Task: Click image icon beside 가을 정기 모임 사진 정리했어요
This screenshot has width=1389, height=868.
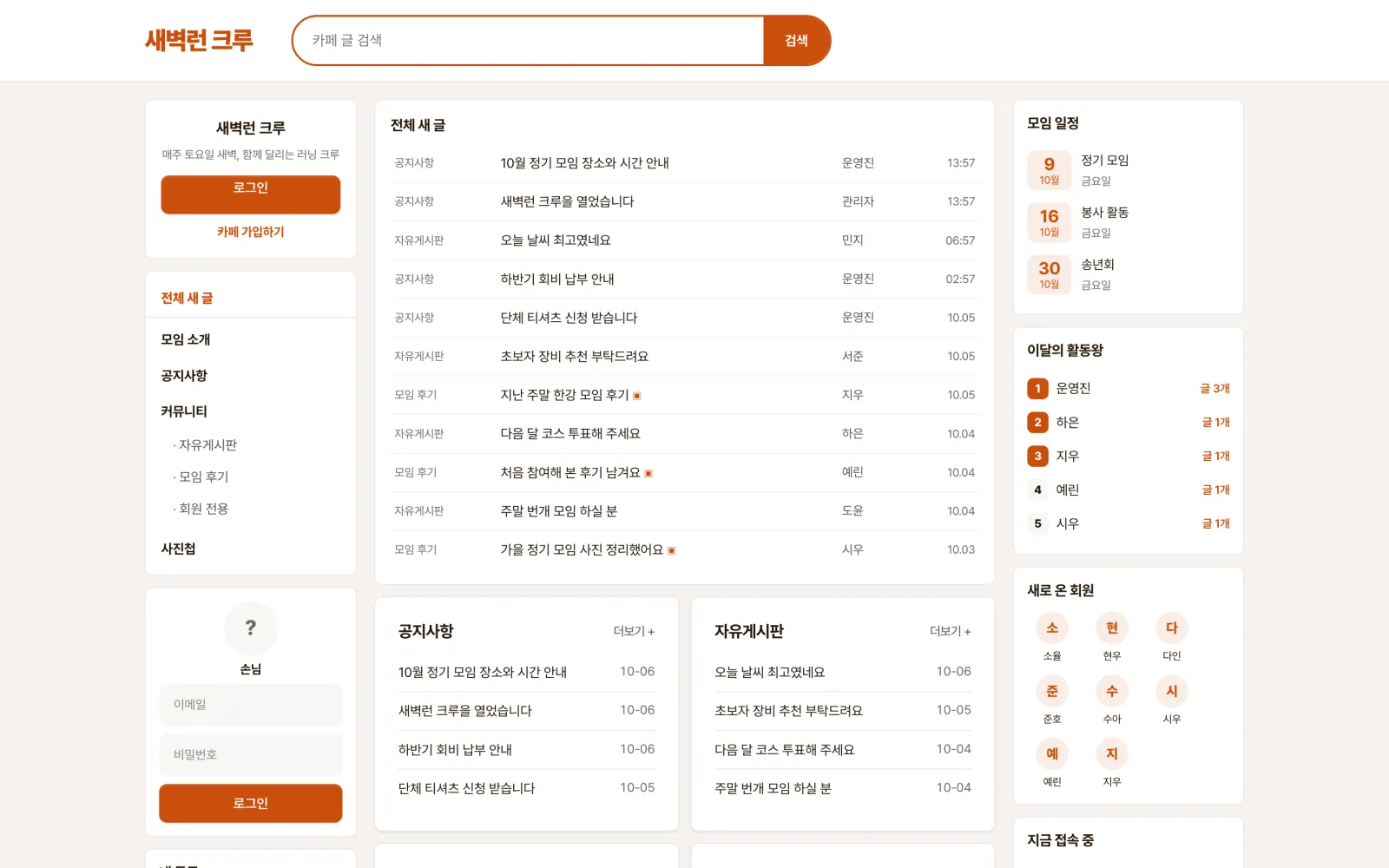Action: (672, 550)
